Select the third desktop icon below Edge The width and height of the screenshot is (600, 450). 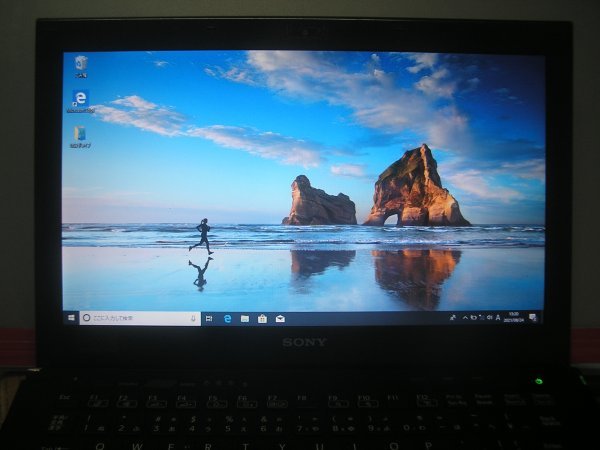(80, 137)
